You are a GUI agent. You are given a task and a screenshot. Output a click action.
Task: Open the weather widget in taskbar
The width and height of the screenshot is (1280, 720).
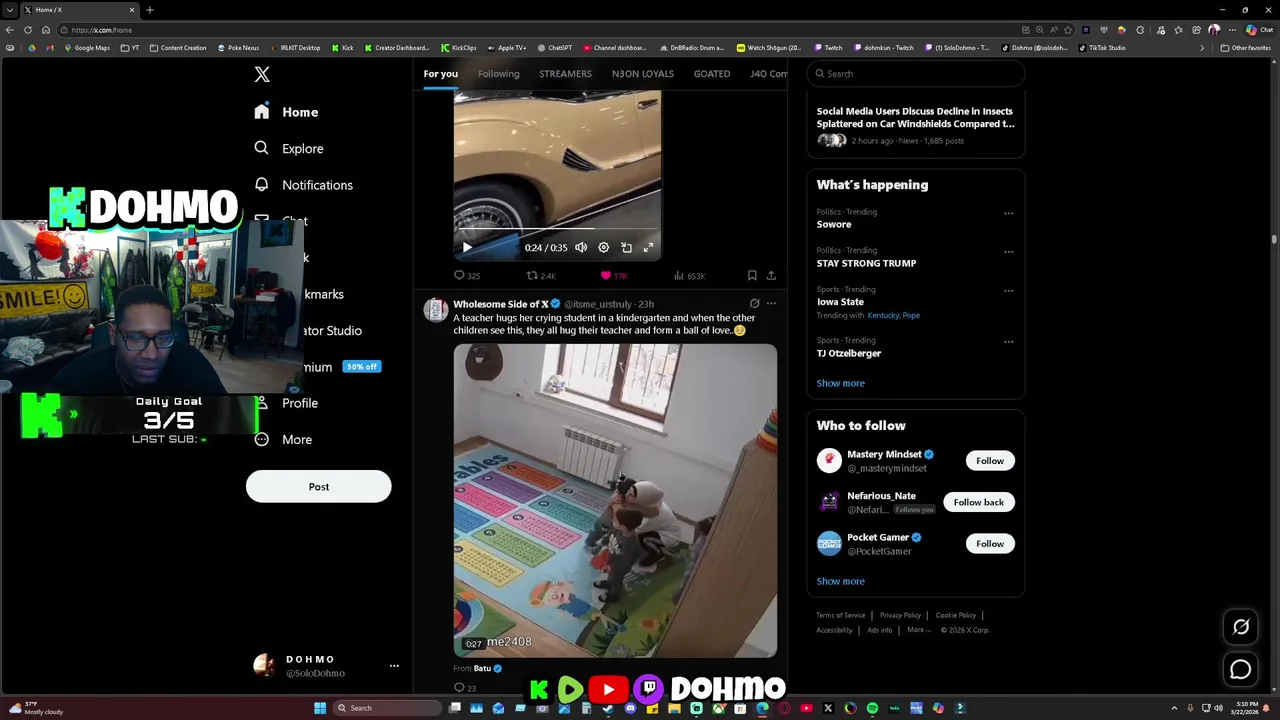[x=38, y=708]
